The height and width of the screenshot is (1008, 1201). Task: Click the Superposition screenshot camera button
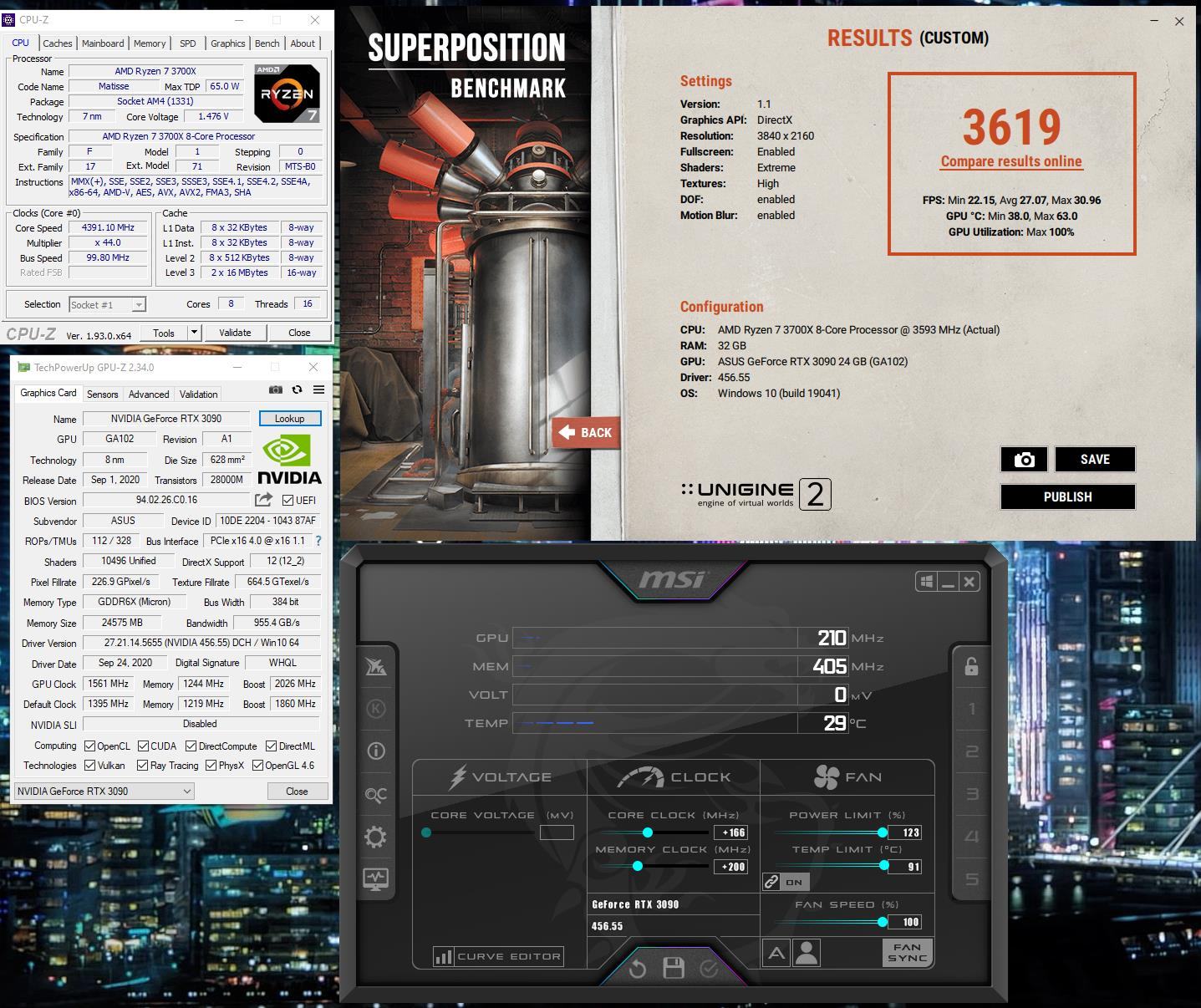tap(1024, 459)
